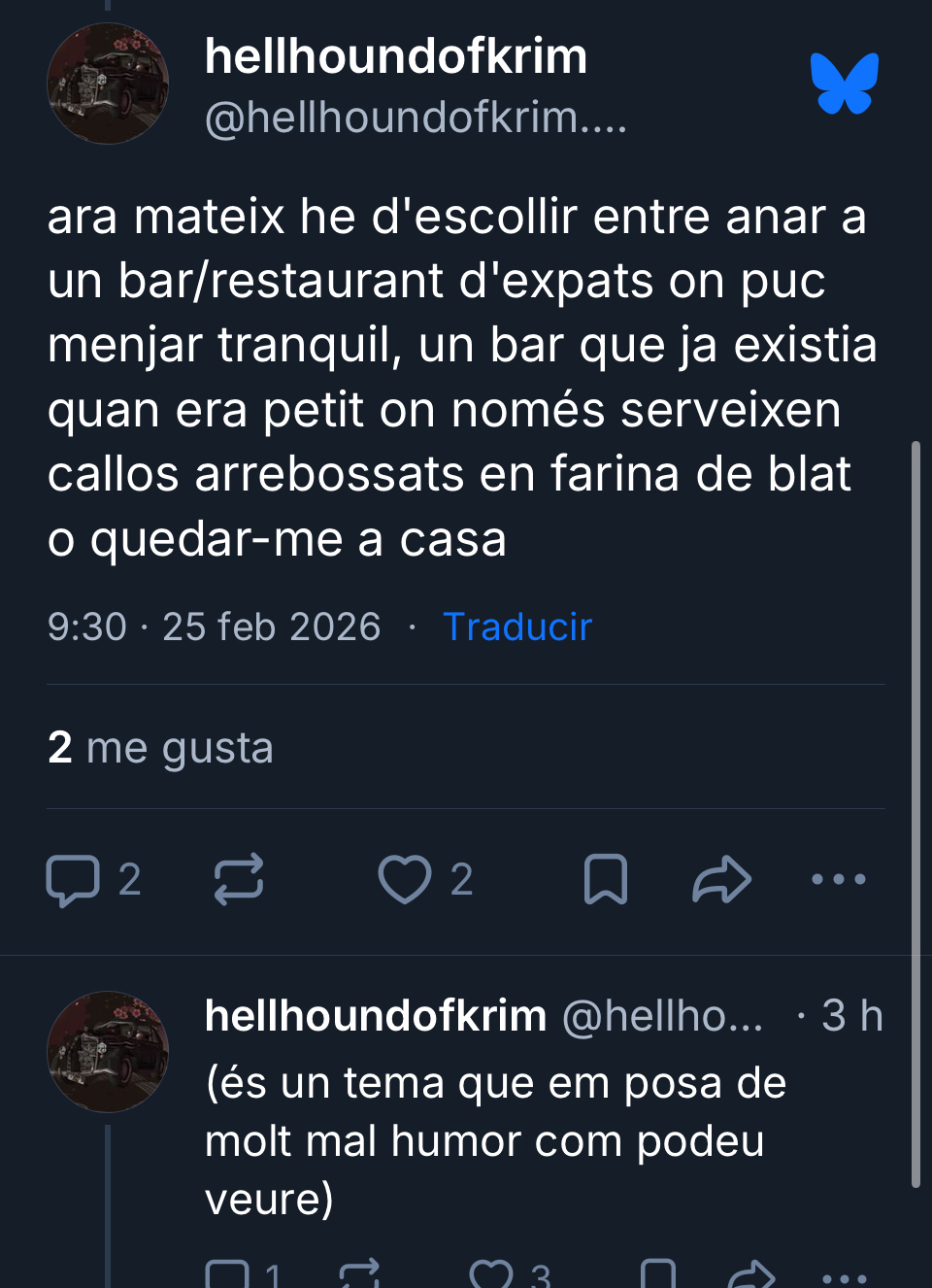This screenshot has height=1288, width=932.
Task: Open more options on main post
Action: click(839, 880)
